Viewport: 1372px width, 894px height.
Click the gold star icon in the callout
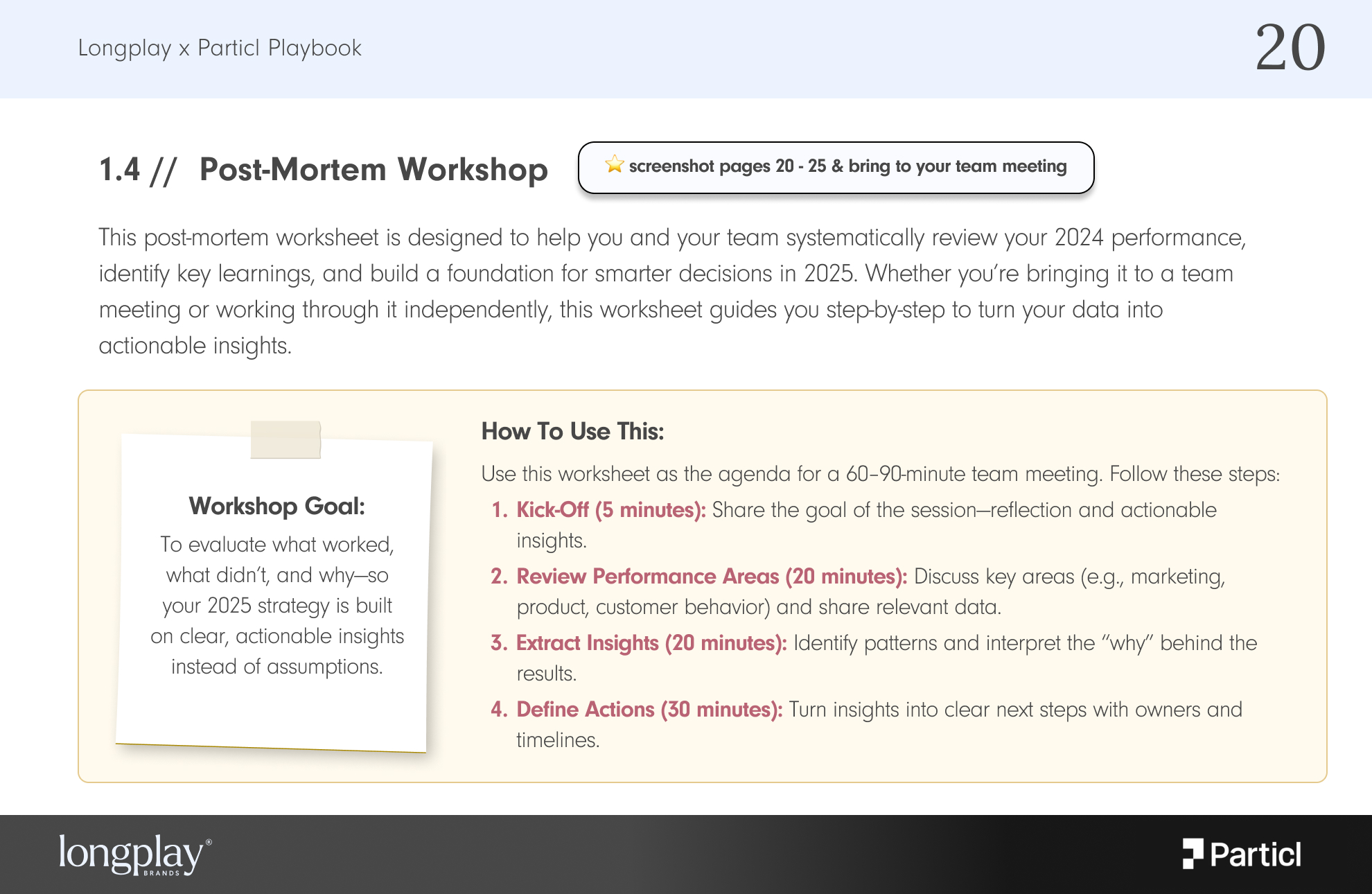click(614, 165)
